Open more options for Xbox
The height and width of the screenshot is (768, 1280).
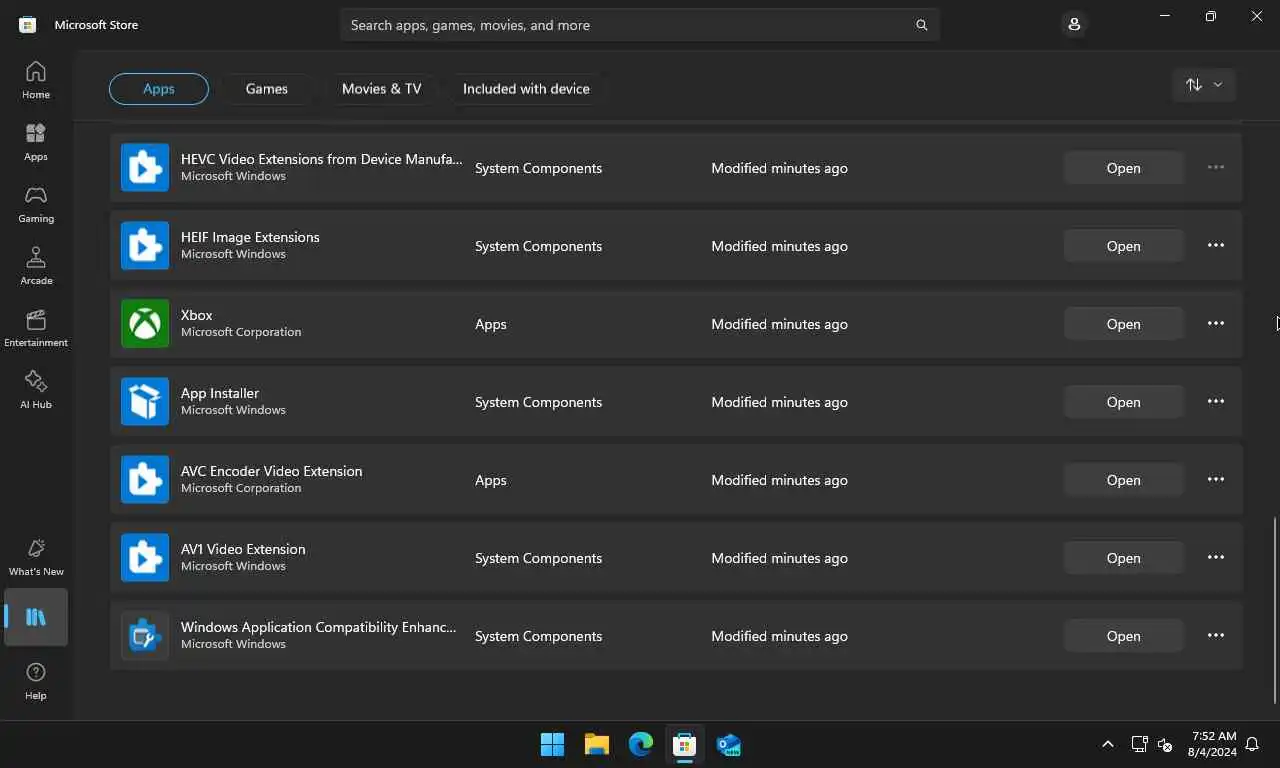tap(1216, 323)
